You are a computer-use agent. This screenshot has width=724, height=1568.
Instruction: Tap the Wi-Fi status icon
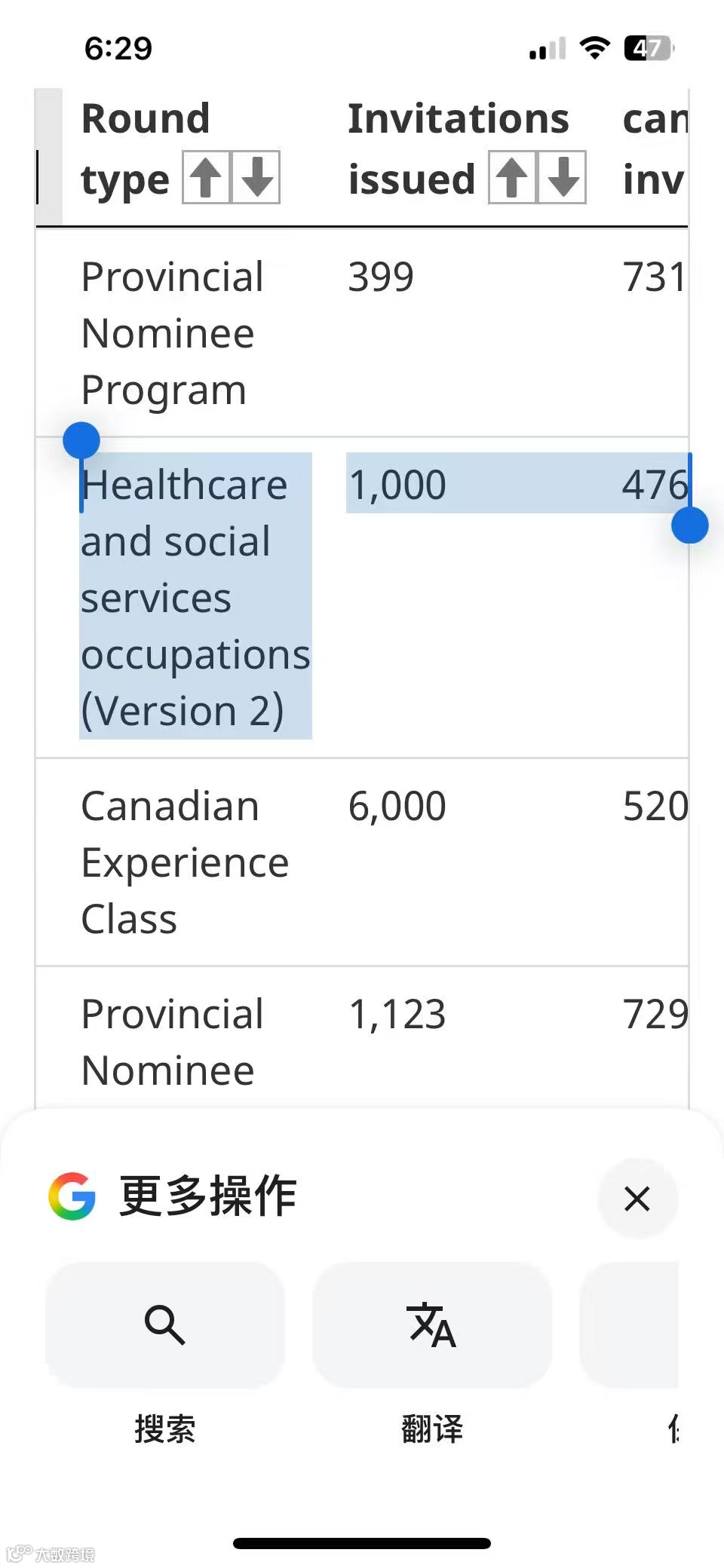point(594,48)
